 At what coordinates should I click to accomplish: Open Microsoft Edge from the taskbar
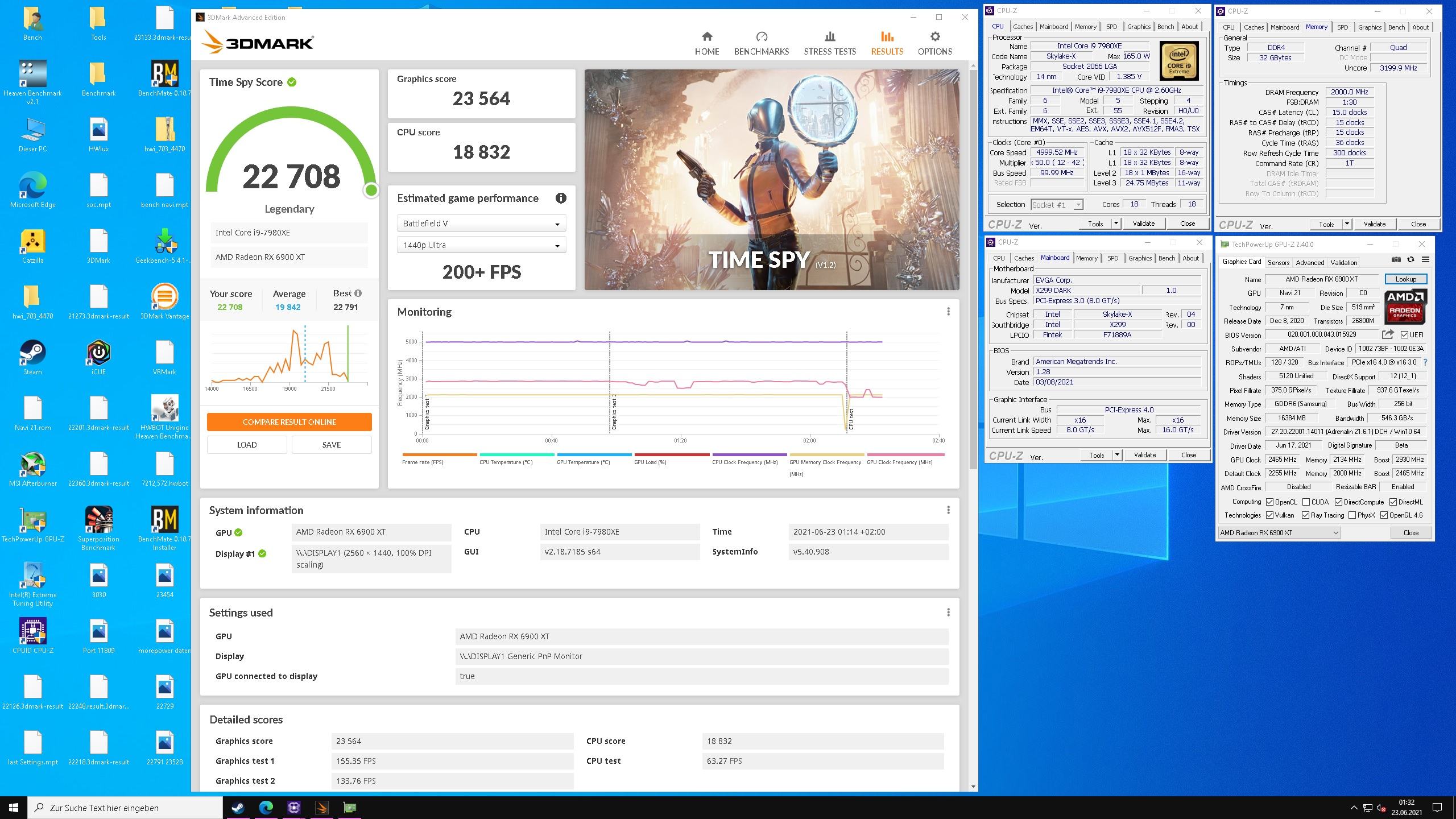pos(266,808)
